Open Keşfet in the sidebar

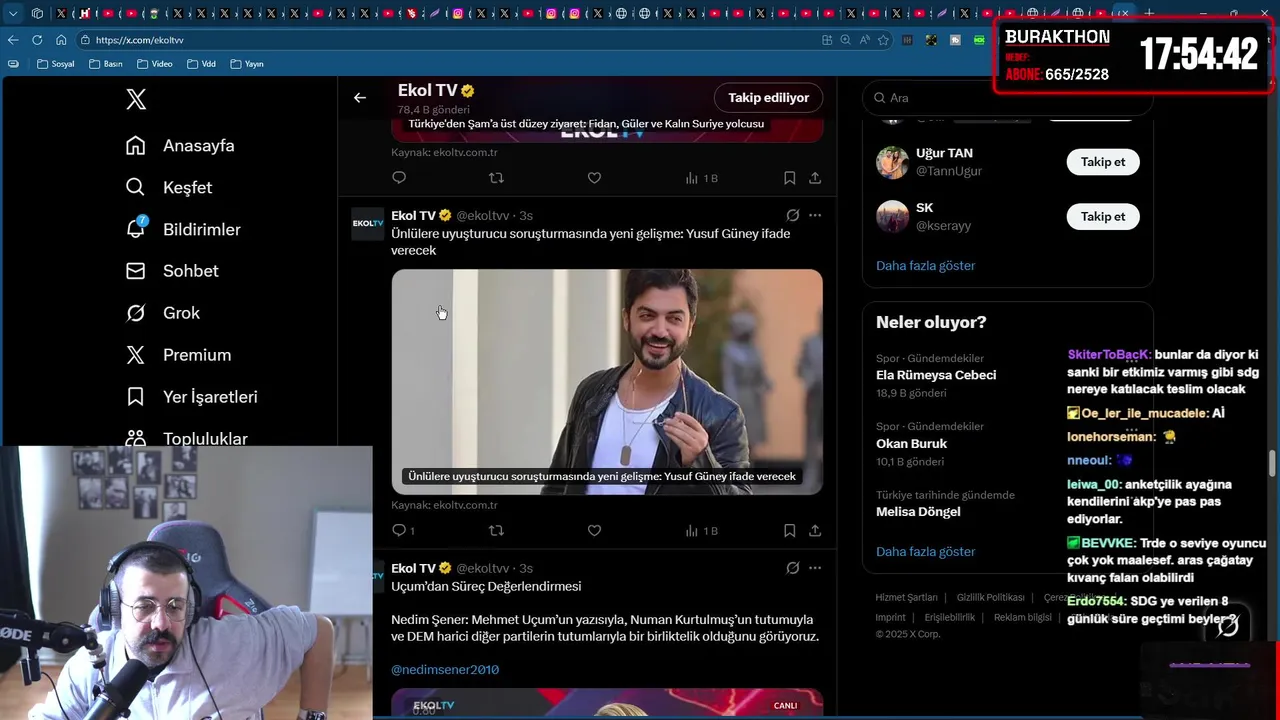(x=169, y=188)
